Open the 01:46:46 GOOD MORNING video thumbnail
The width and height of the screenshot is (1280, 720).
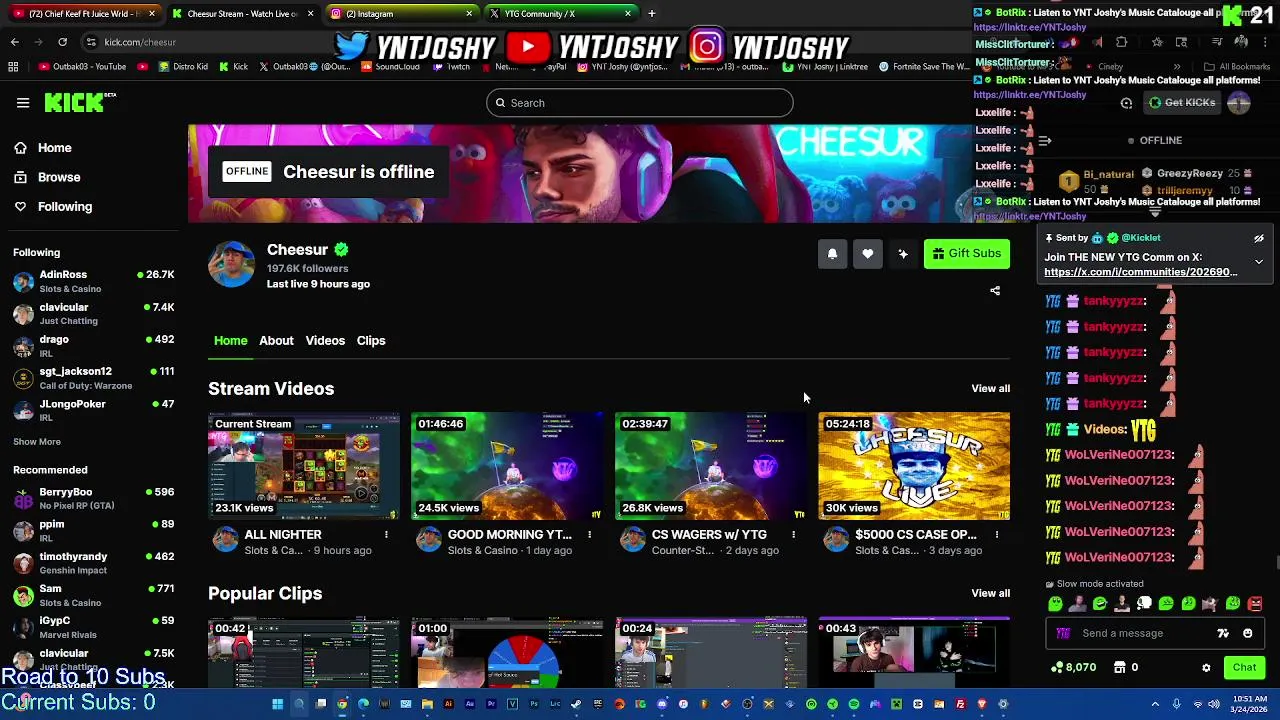[x=507, y=466]
